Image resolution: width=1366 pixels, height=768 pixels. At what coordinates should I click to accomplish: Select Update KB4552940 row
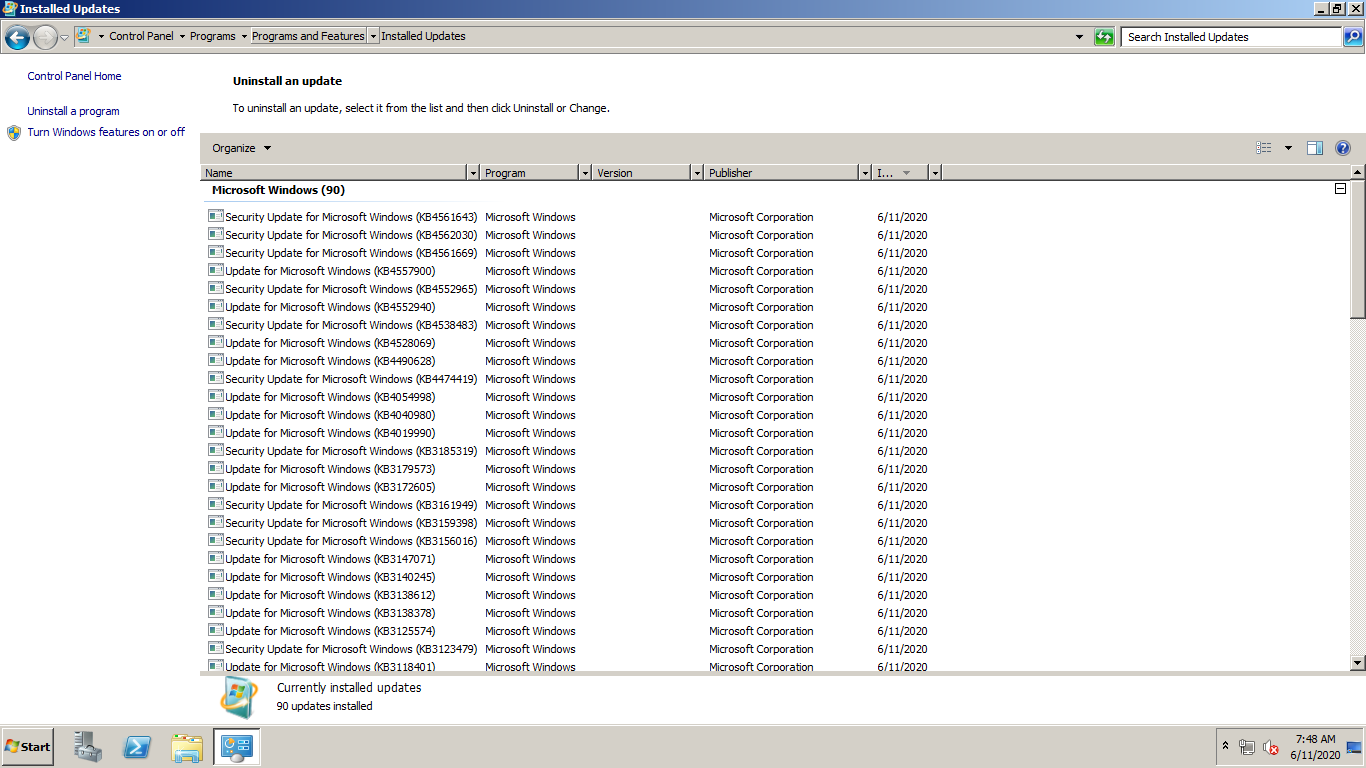pyautogui.click(x=568, y=307)
